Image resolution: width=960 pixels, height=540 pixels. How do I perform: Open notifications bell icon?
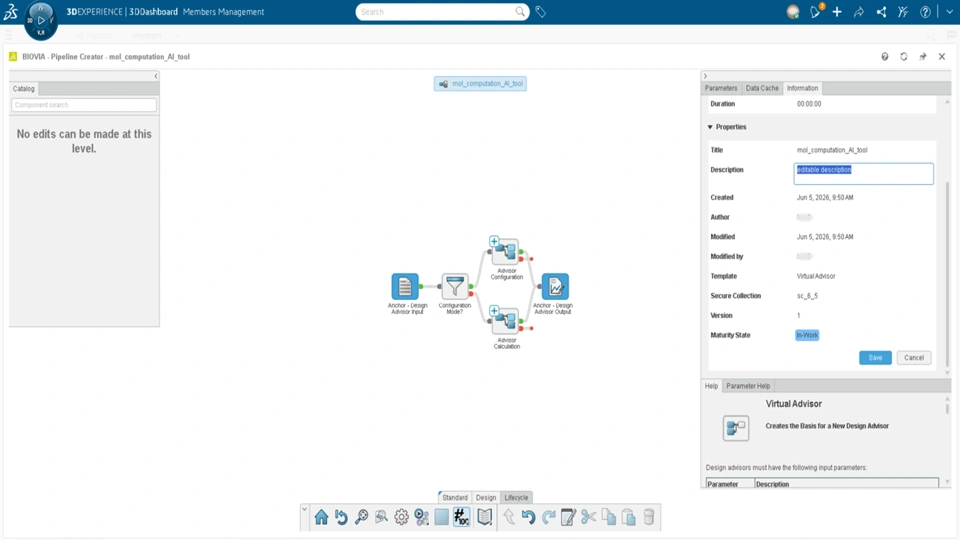coord(815,12)
